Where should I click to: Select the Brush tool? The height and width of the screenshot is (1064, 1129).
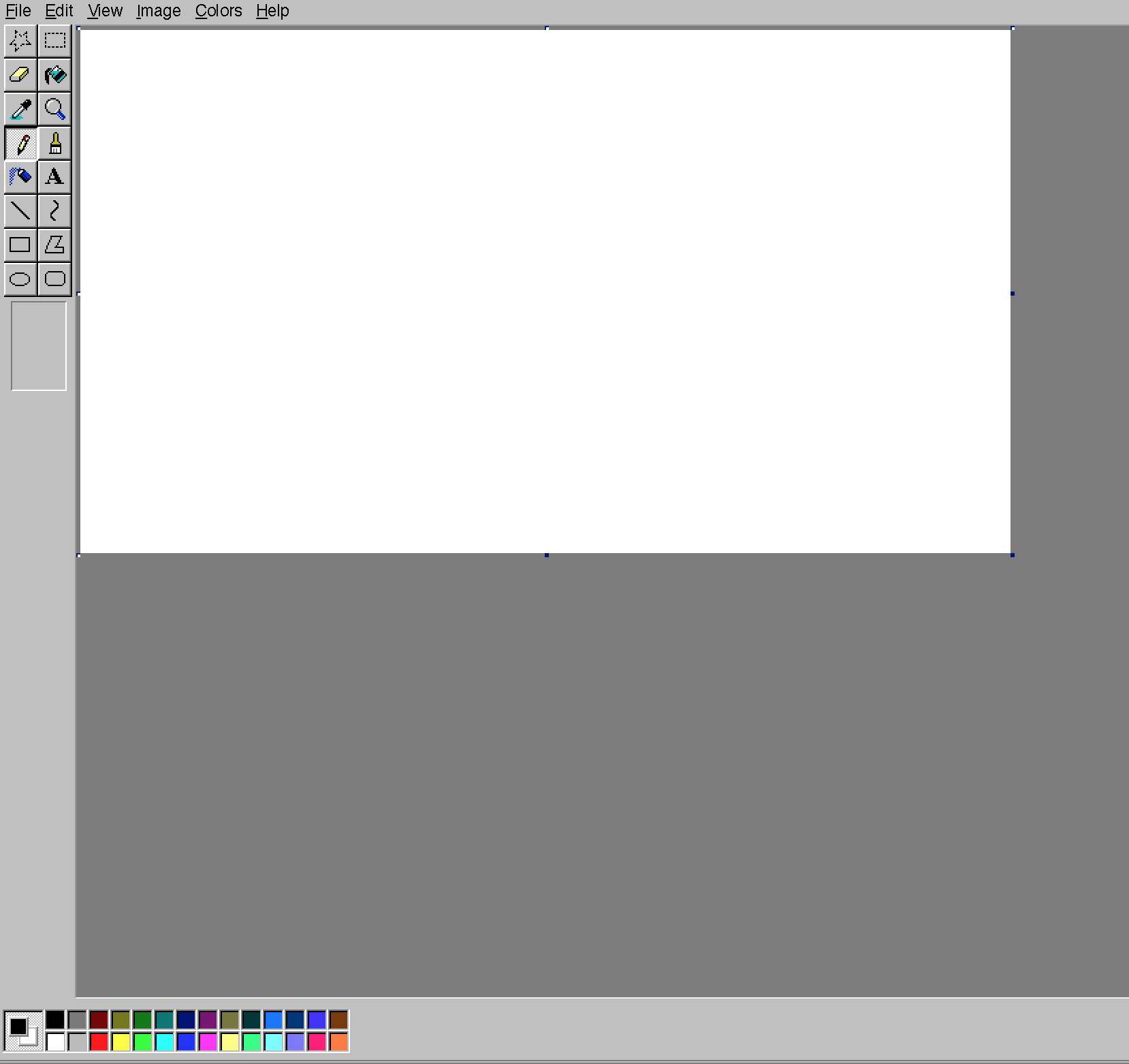(54, 143)
